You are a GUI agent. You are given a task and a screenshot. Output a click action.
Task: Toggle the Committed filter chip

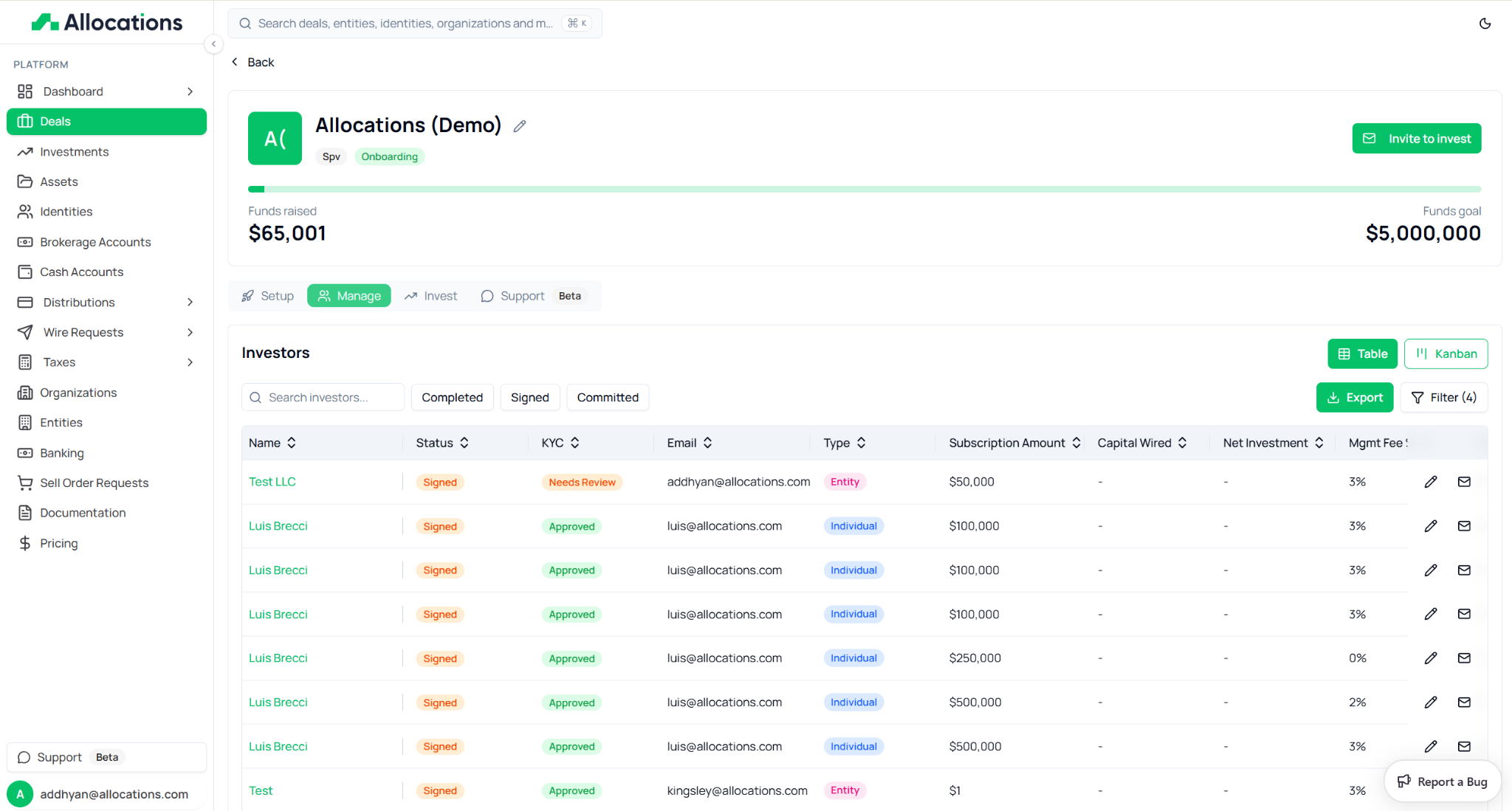pyautogui.click(x=607, y=397)
